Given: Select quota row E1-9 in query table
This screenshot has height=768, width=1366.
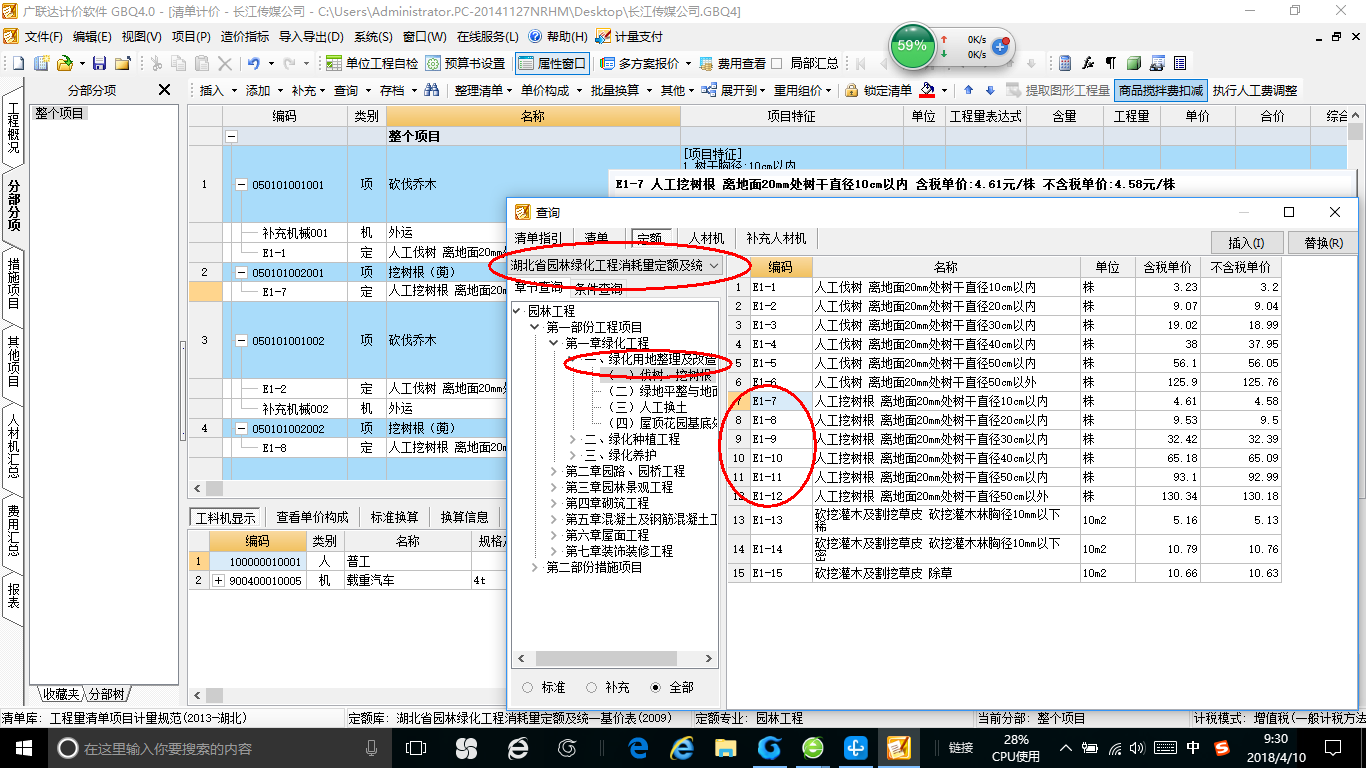Looking at the screenshot, I should pos(1003,439).
